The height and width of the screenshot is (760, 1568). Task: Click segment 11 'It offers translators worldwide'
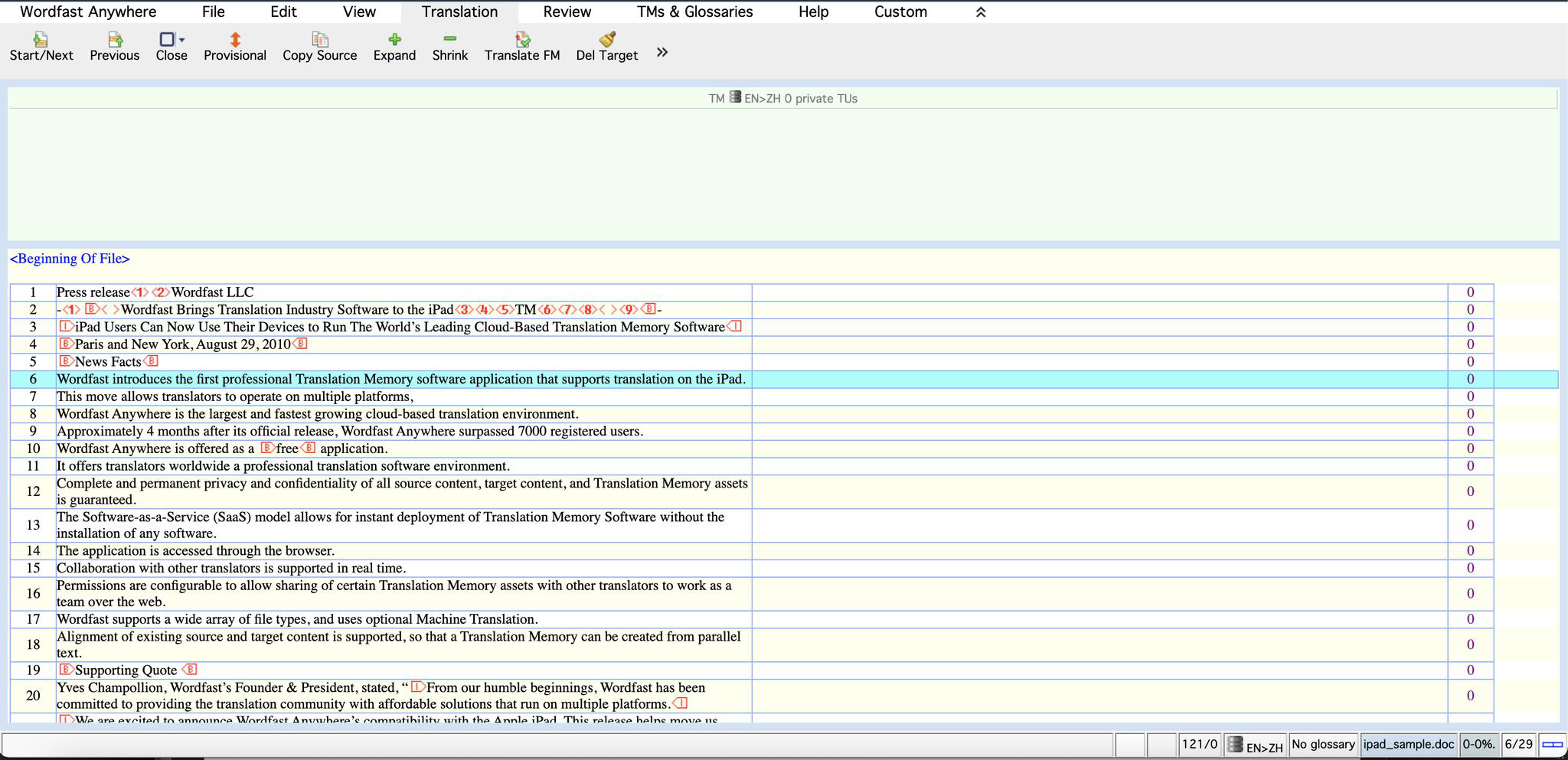(x=283, y=466)
